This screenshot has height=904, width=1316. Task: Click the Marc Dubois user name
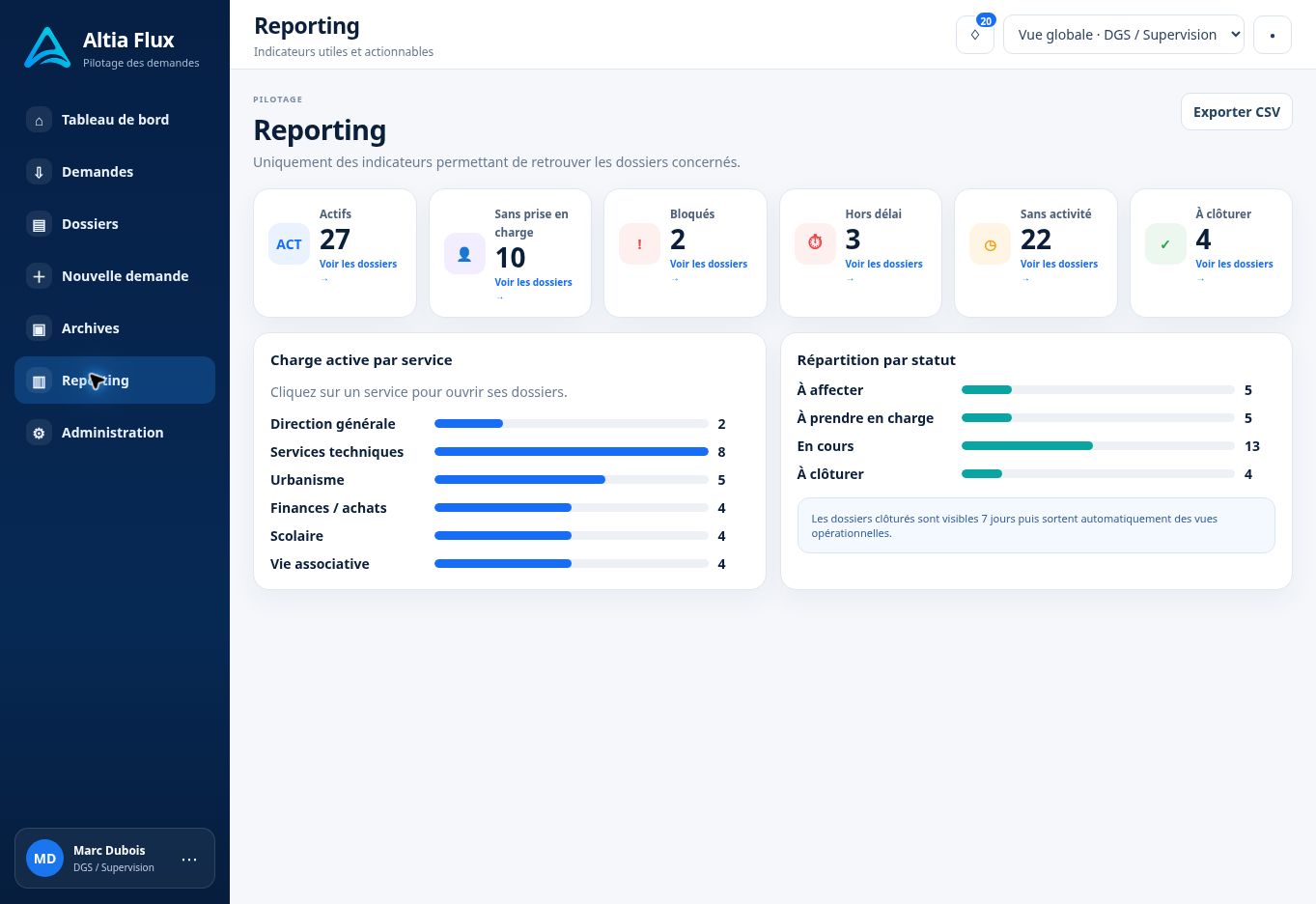pos(109,851)
